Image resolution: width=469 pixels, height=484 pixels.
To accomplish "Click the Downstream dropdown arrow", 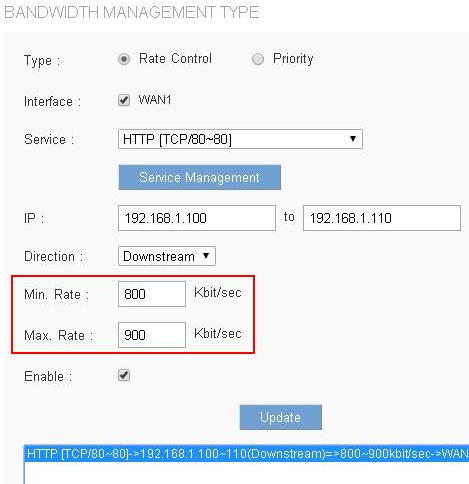I will (x=206, y=256).
